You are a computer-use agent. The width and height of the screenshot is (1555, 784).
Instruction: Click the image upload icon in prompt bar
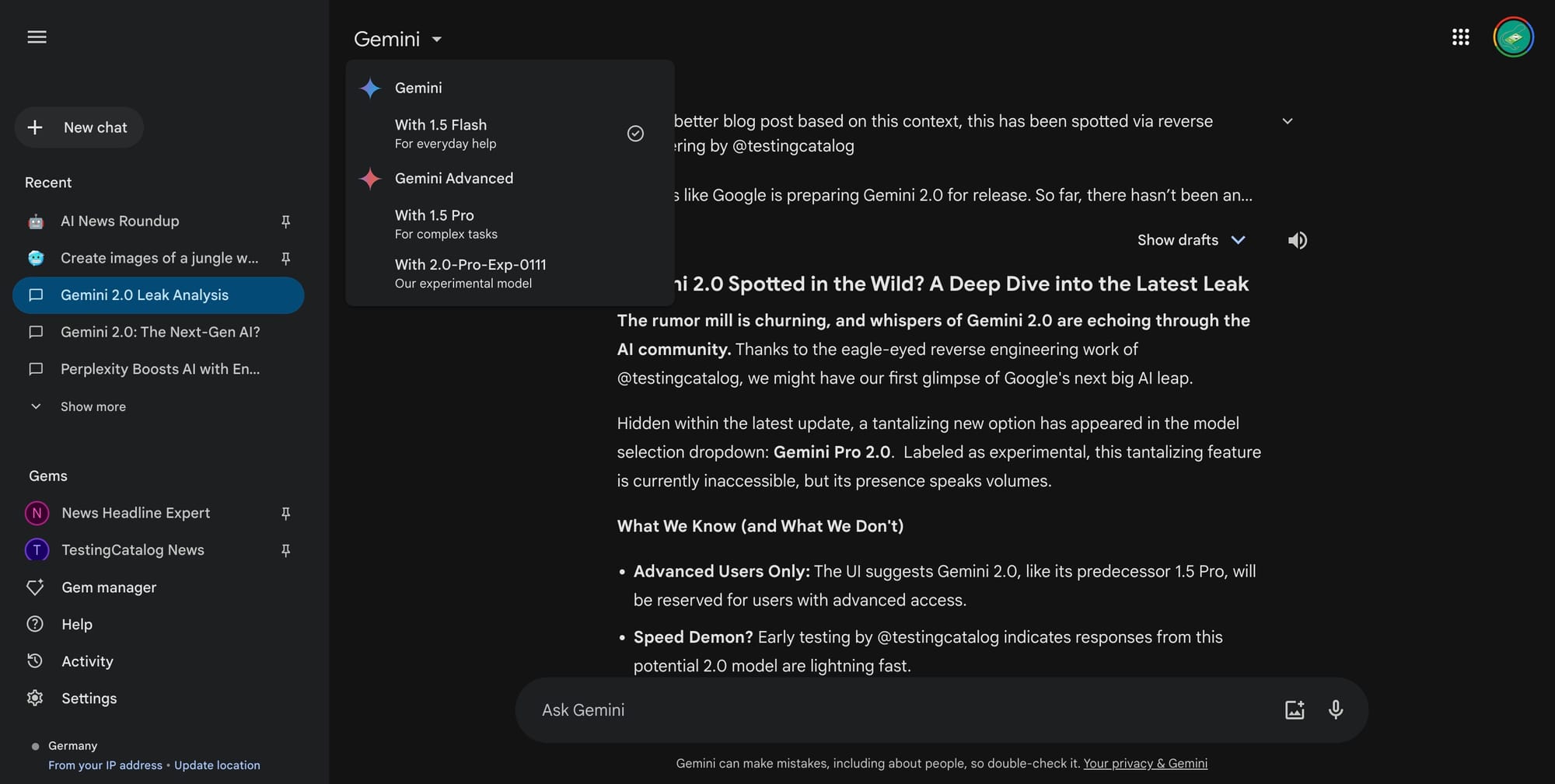click(1295, 709)
